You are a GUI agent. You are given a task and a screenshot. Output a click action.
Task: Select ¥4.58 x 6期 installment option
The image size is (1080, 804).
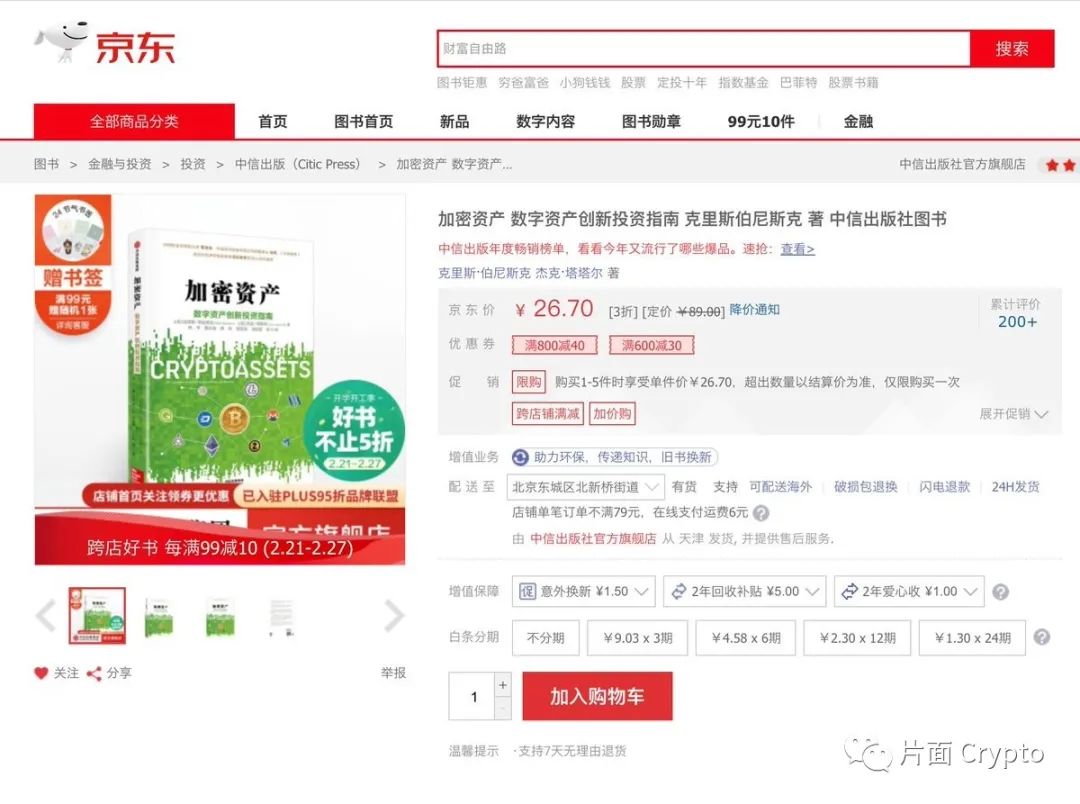point(746,638)
